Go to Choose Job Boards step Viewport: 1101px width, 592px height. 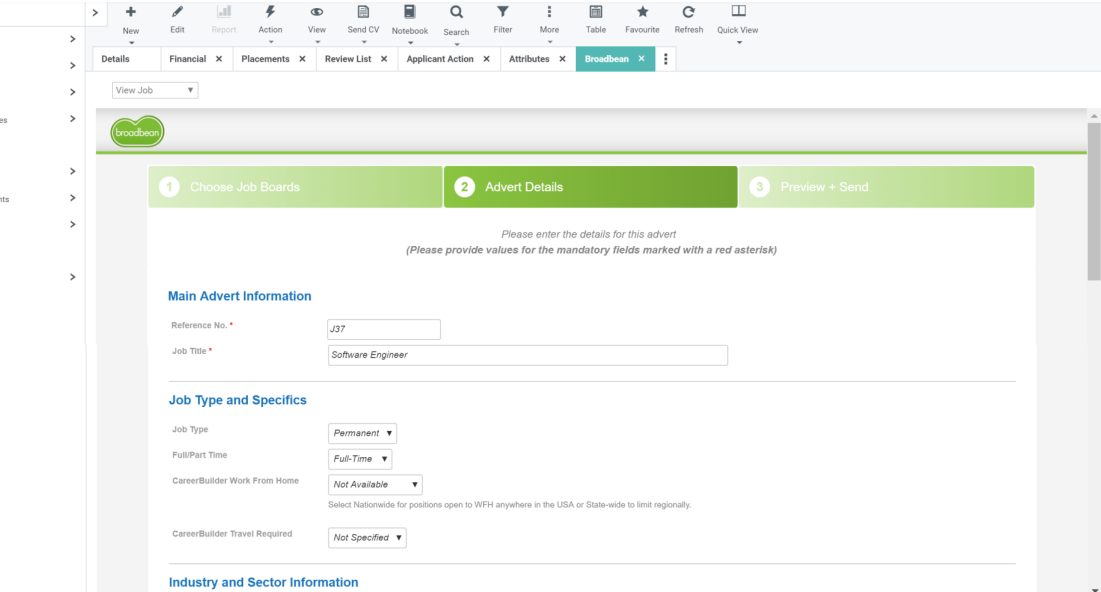(x=295, y=187)
